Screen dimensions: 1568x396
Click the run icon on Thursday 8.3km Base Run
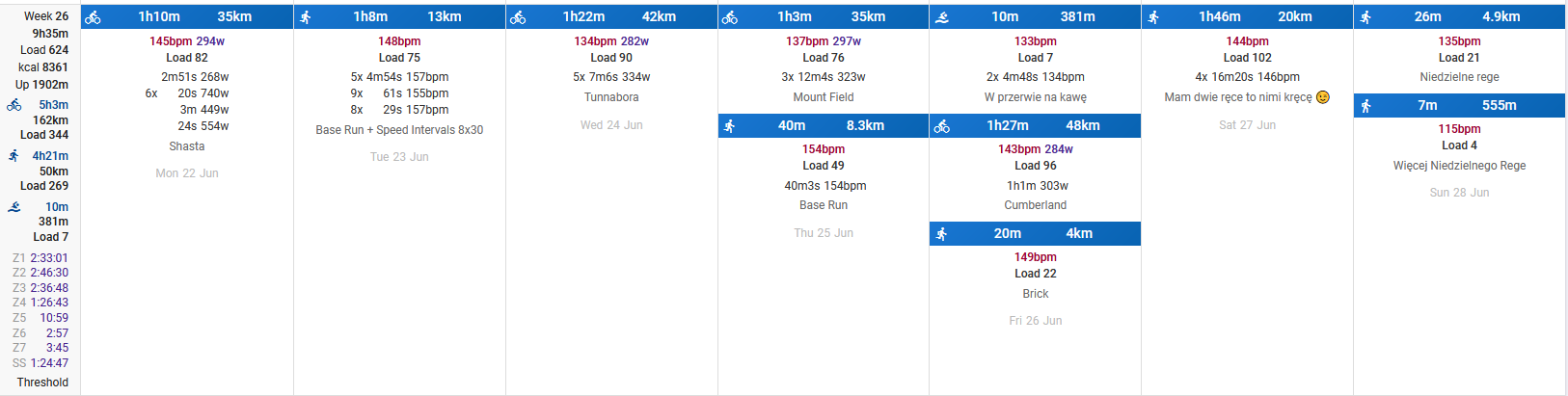point(730,126)
